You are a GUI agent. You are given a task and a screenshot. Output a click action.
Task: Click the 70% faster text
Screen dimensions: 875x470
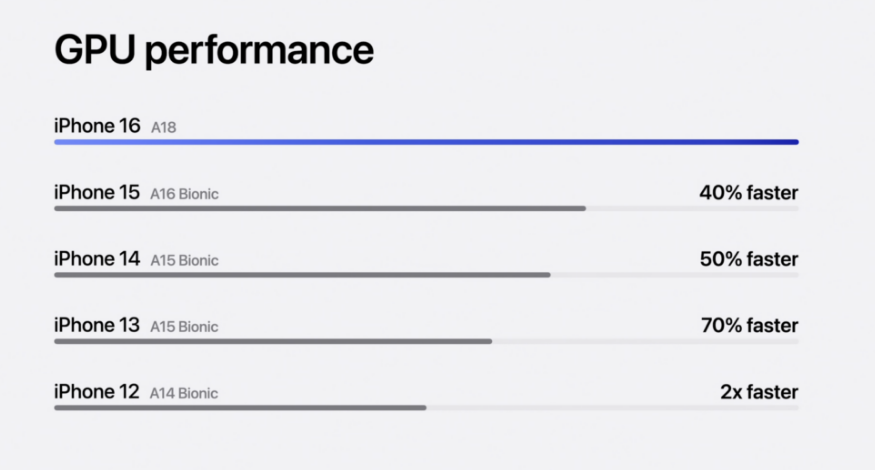pyautogui.click(x=748, y=325)
